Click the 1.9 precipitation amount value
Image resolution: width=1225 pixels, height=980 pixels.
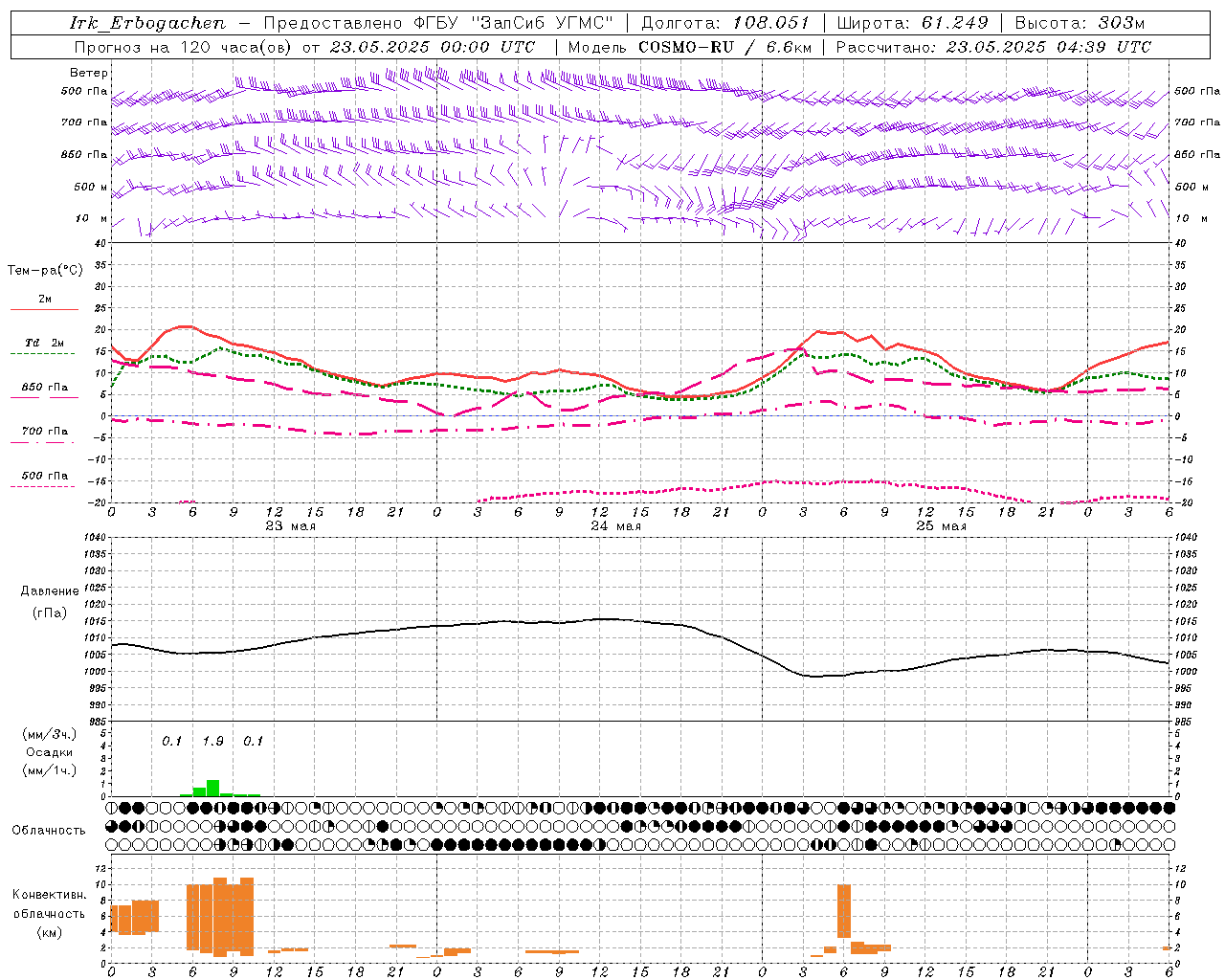(212, 741)
